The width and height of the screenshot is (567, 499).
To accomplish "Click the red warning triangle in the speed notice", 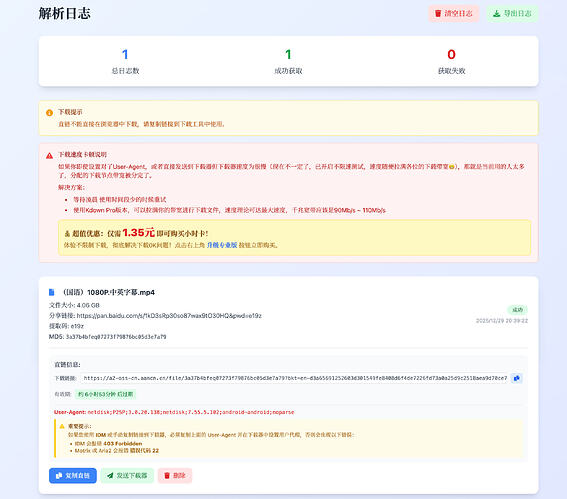I will click(x=50, y=155).
